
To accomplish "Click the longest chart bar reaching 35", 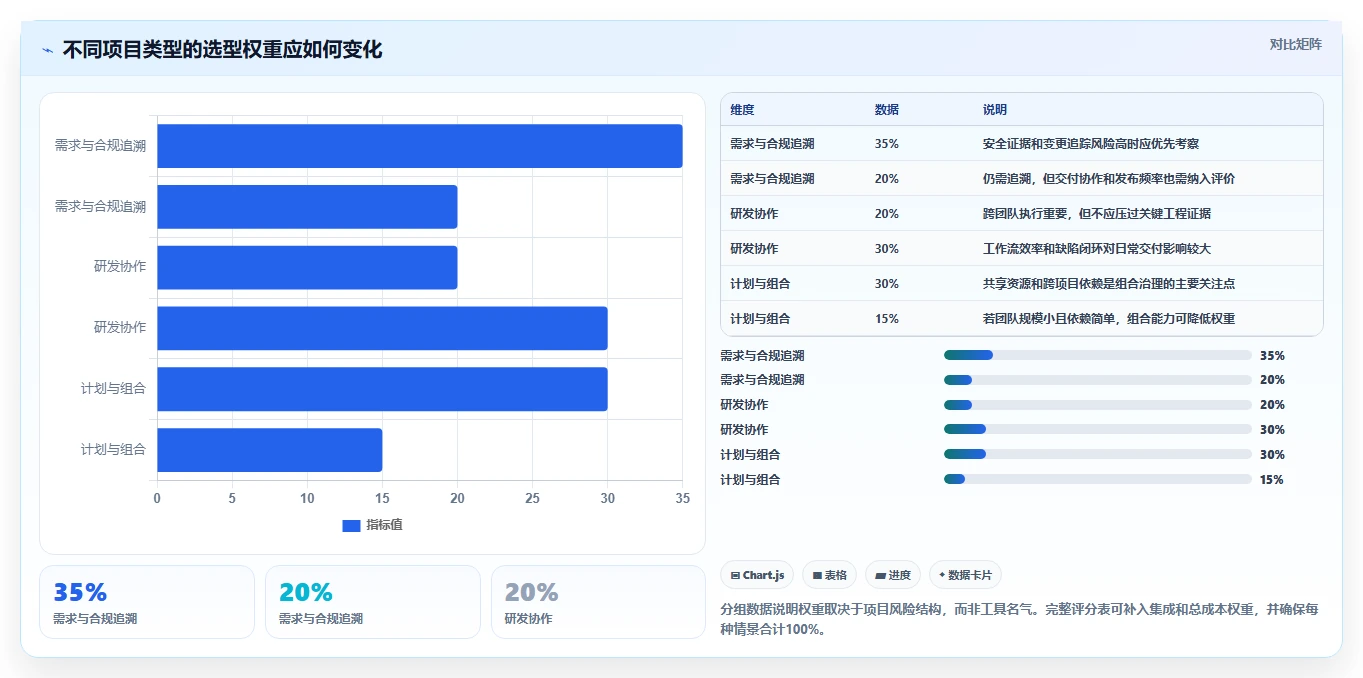I will 420,146.
